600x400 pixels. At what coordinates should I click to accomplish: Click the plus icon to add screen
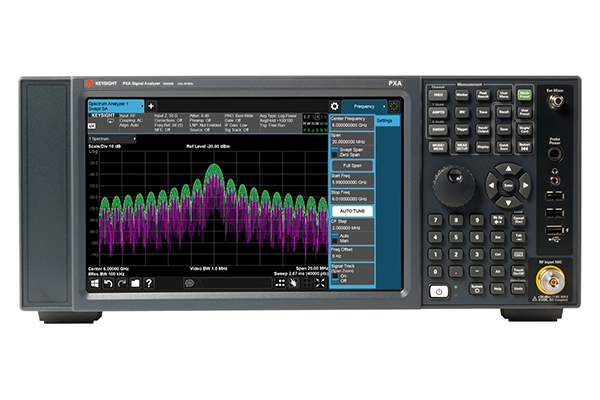(151, 105)
